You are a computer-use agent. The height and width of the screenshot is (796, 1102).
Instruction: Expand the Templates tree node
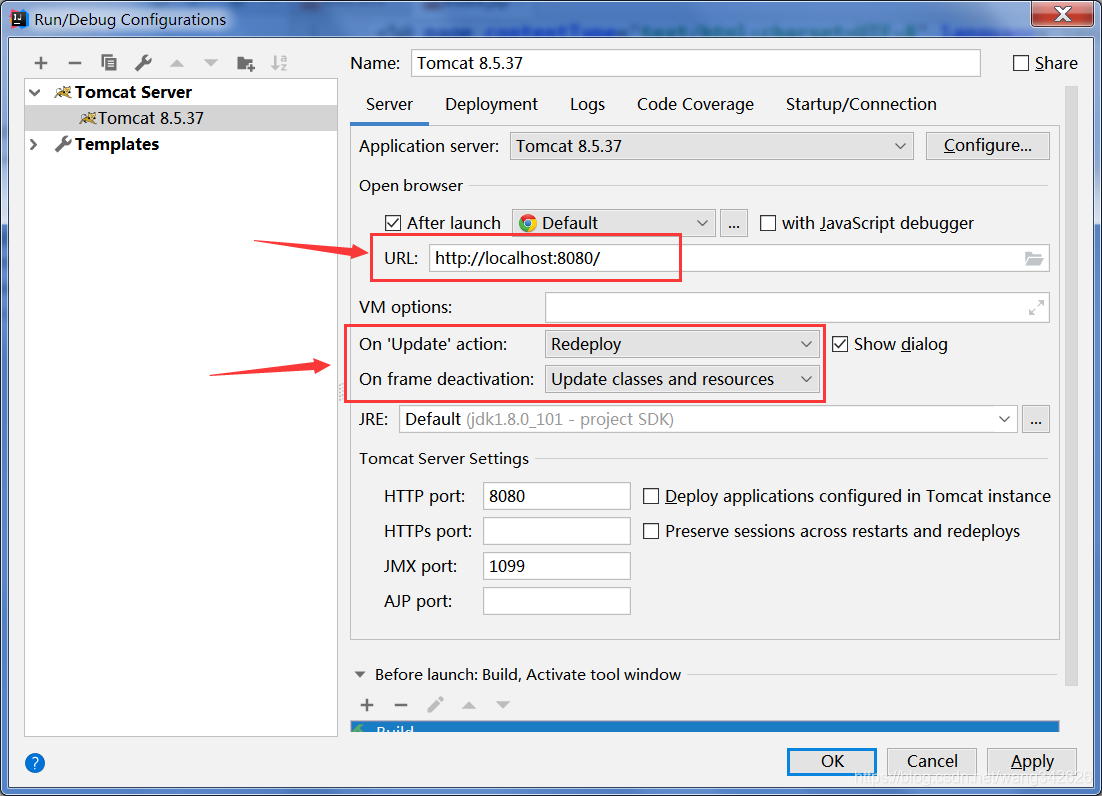pyautogui.click(x=34, y=144)
